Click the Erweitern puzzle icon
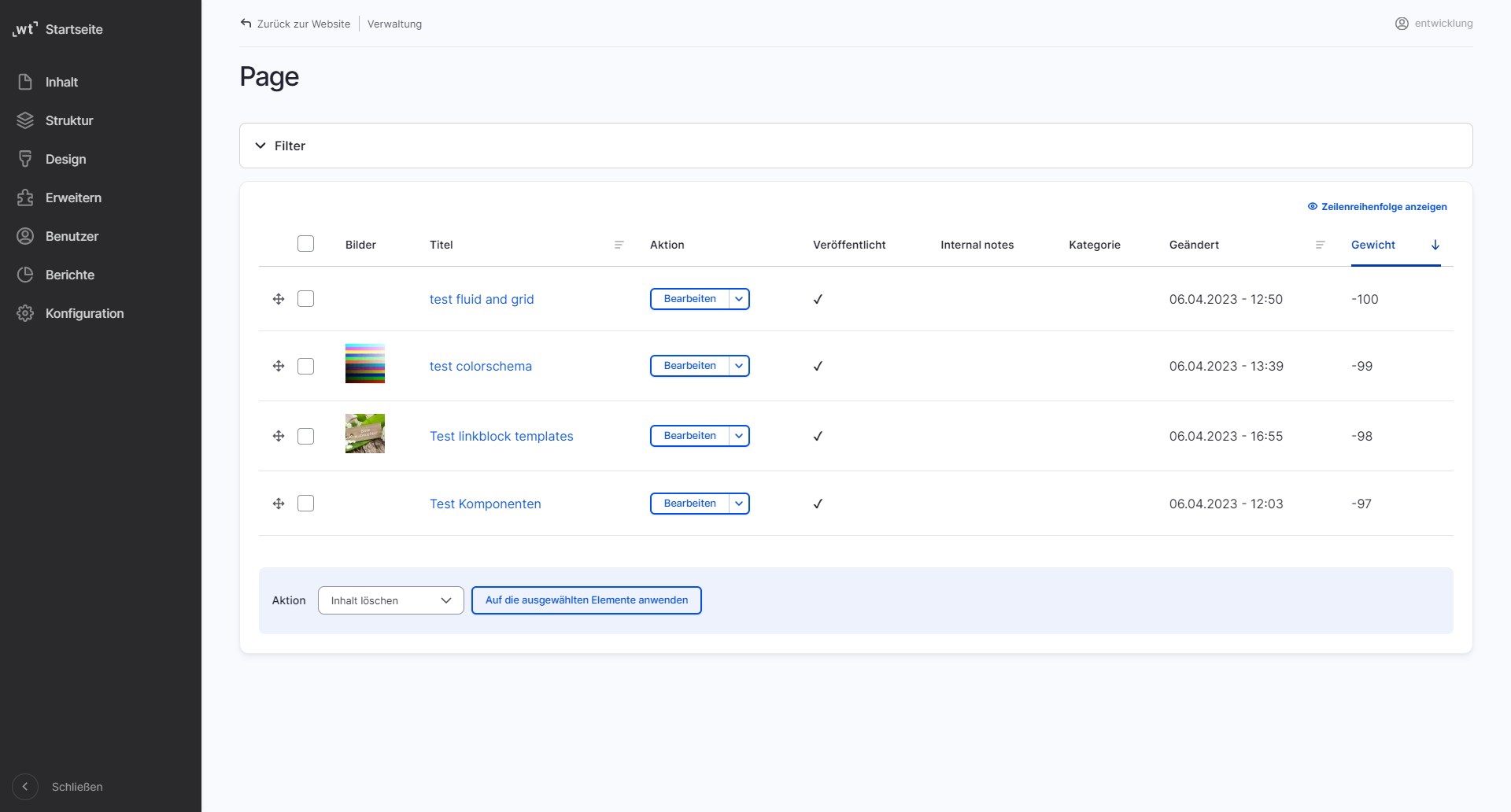The image size is (1511, 812). pos(24,197)
